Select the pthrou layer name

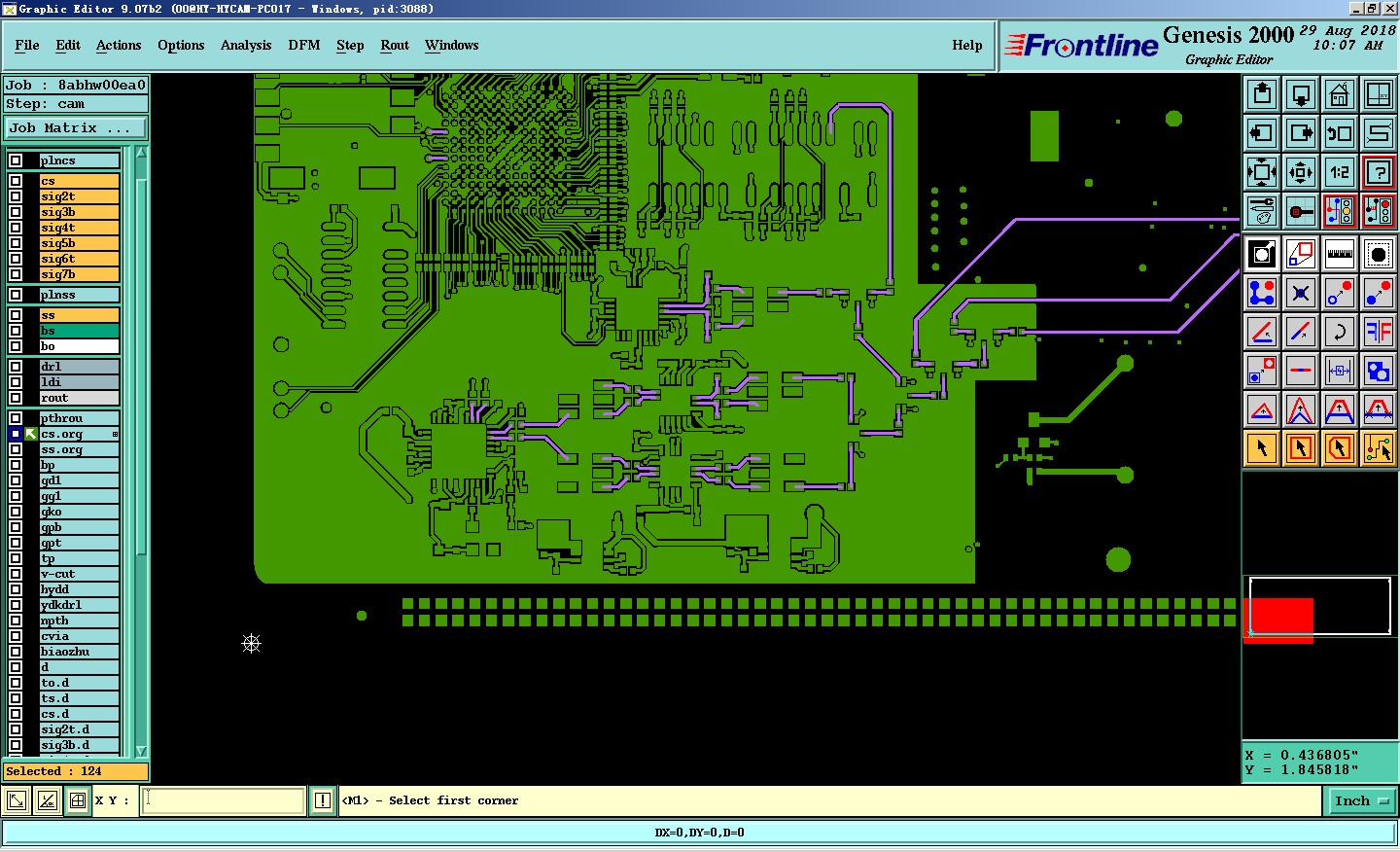[79, 418]
